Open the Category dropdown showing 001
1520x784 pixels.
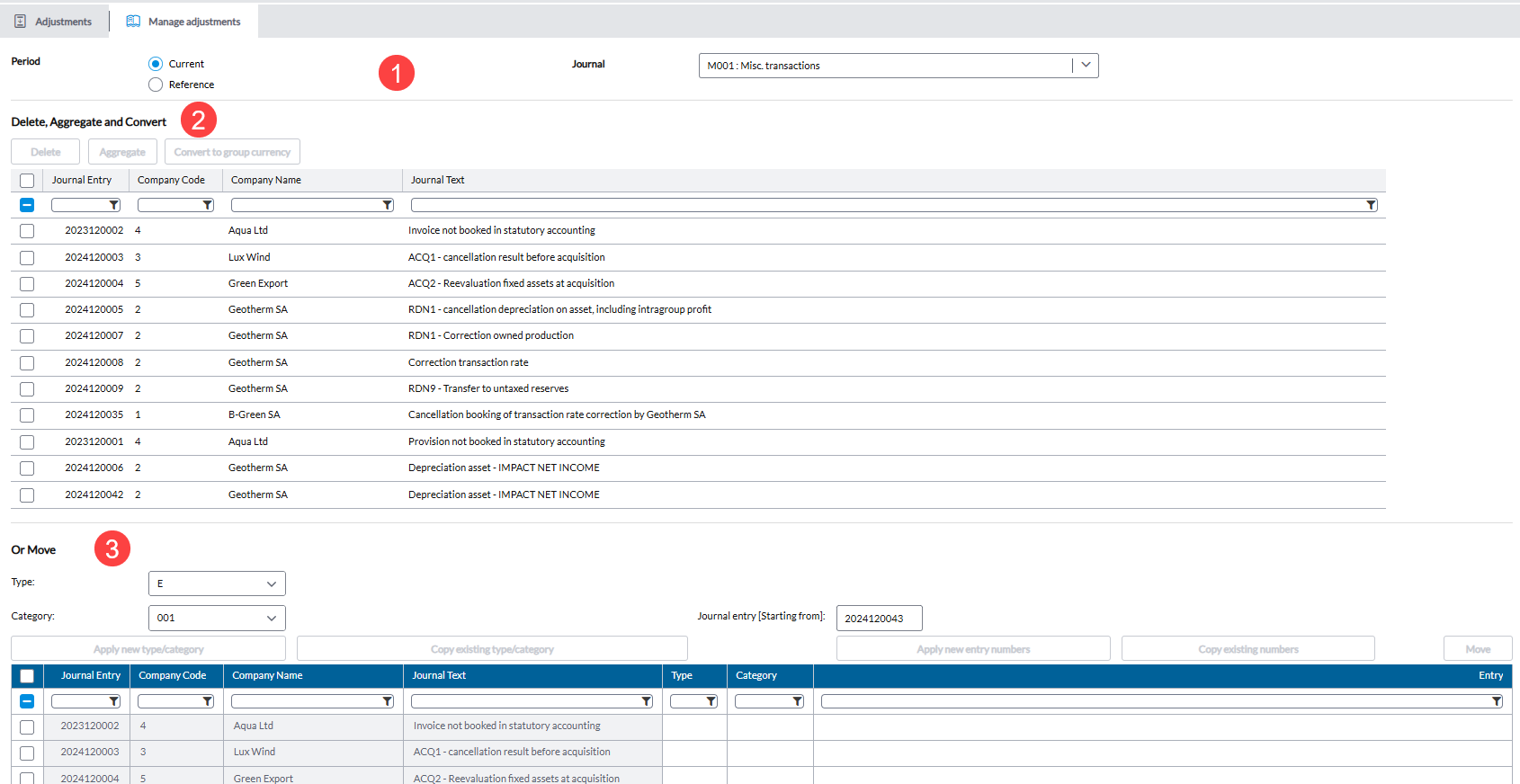pos(217,618)
